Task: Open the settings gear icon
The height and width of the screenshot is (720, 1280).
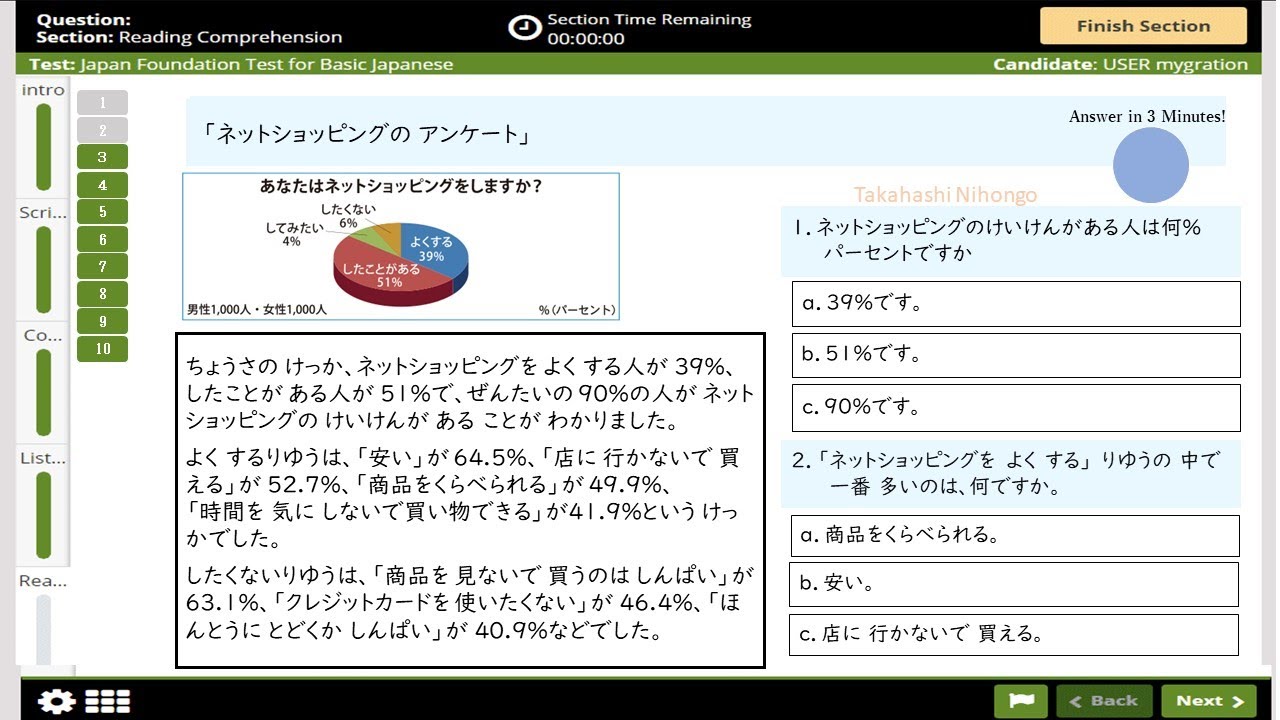Action: (56, 701)
